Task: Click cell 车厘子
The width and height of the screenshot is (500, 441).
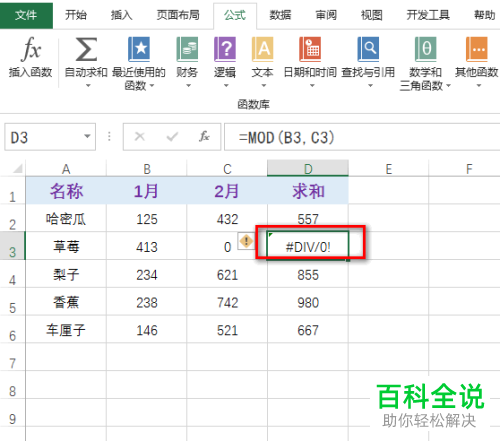Action: tap(66, 329)
